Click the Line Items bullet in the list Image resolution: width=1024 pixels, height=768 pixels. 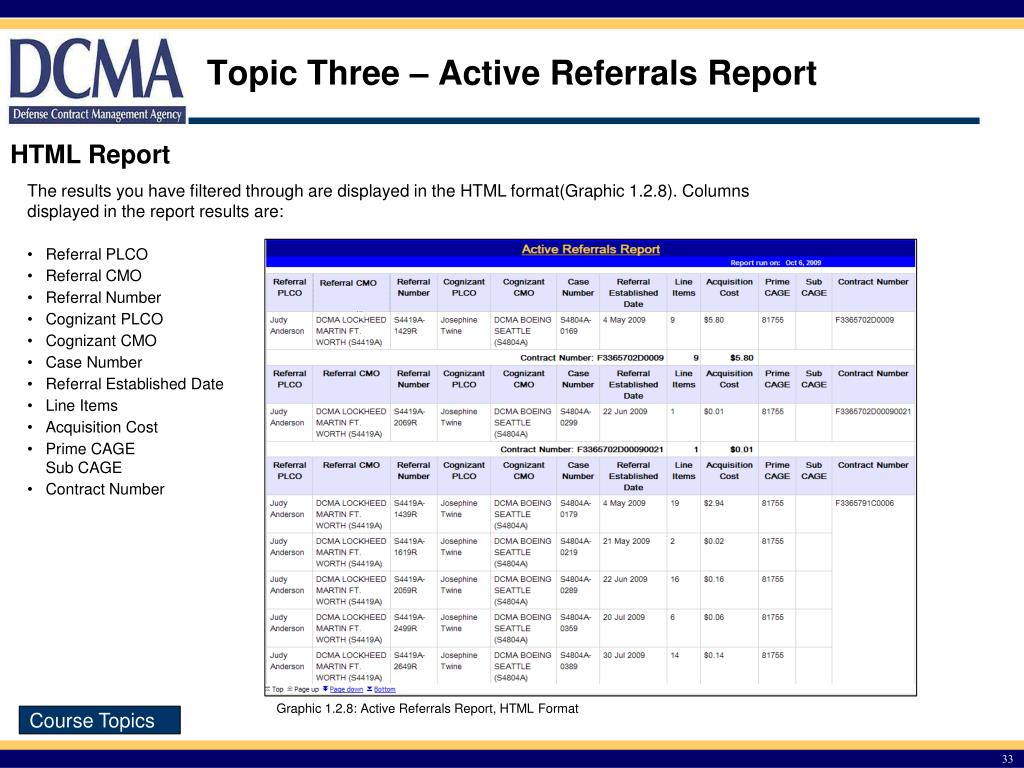point(82,405)
